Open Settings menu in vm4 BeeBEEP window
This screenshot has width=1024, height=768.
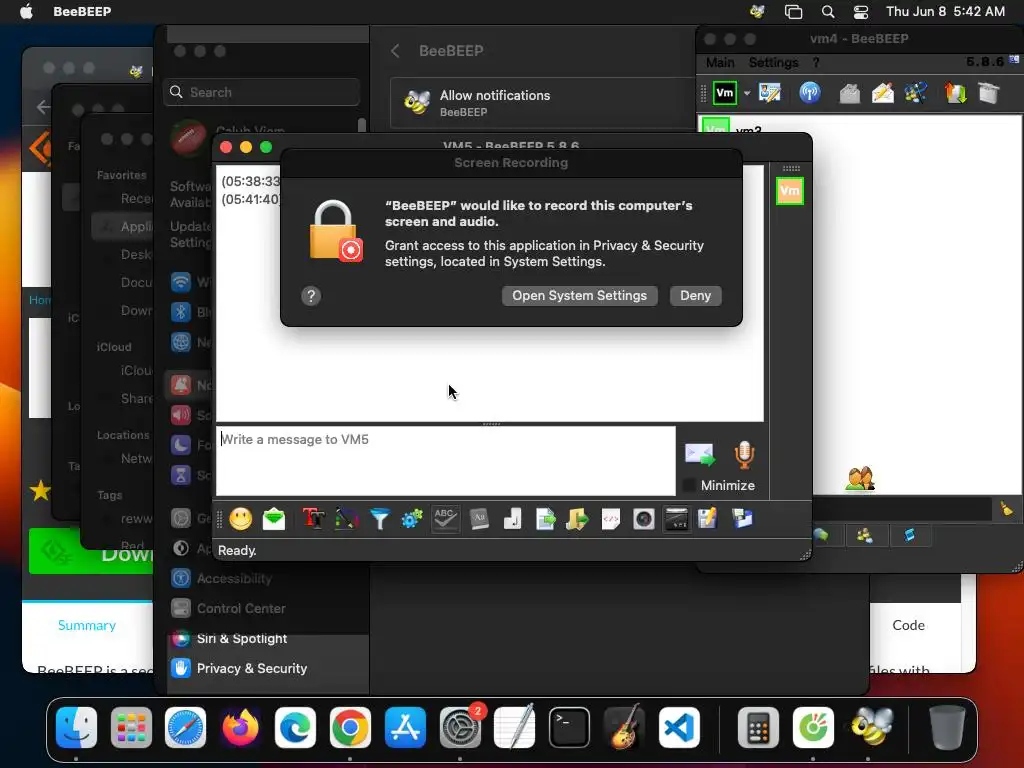(773, 63)
